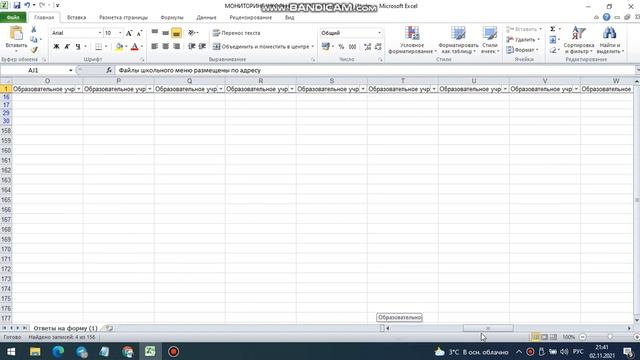This screenshot has width=640, height=360.
Task: Toggle bold (Ж) formatting
Action: click(x=56, y=47)
